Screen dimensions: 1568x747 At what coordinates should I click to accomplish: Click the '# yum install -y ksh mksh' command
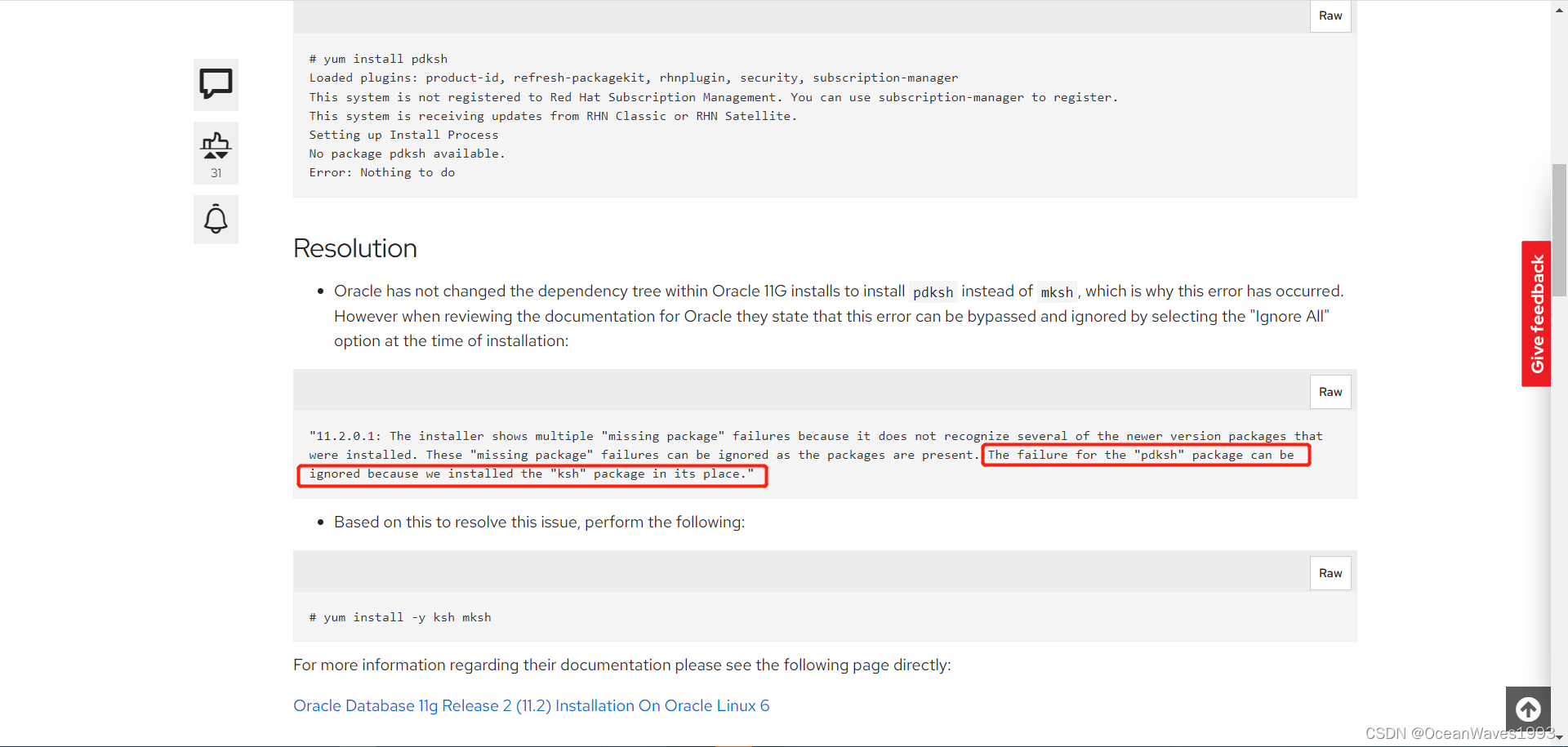point(400,617)
